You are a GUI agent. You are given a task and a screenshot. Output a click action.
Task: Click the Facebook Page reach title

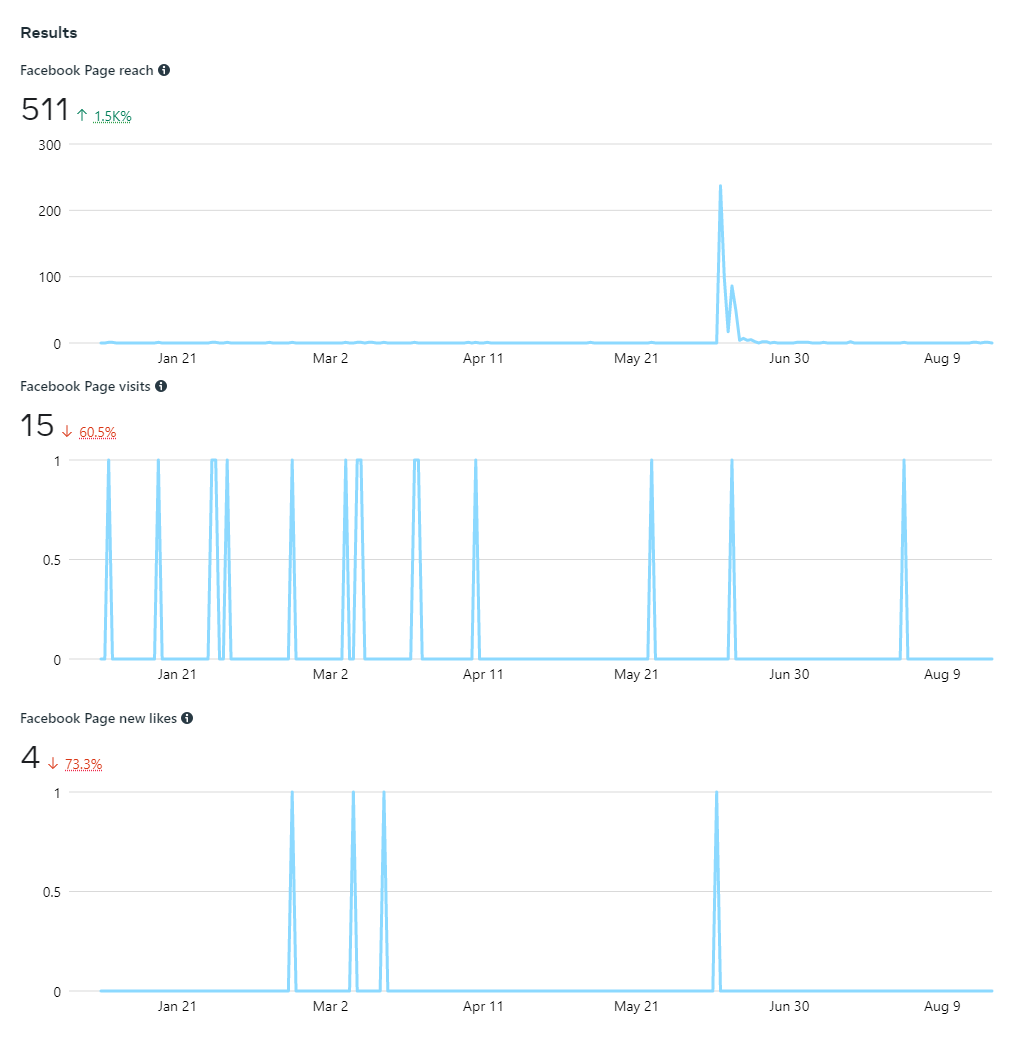(x=87, y=71)
